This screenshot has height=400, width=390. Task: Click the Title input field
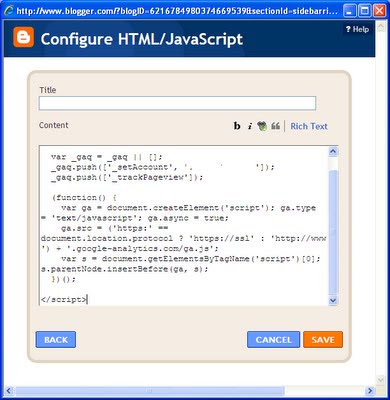point(177,103)
